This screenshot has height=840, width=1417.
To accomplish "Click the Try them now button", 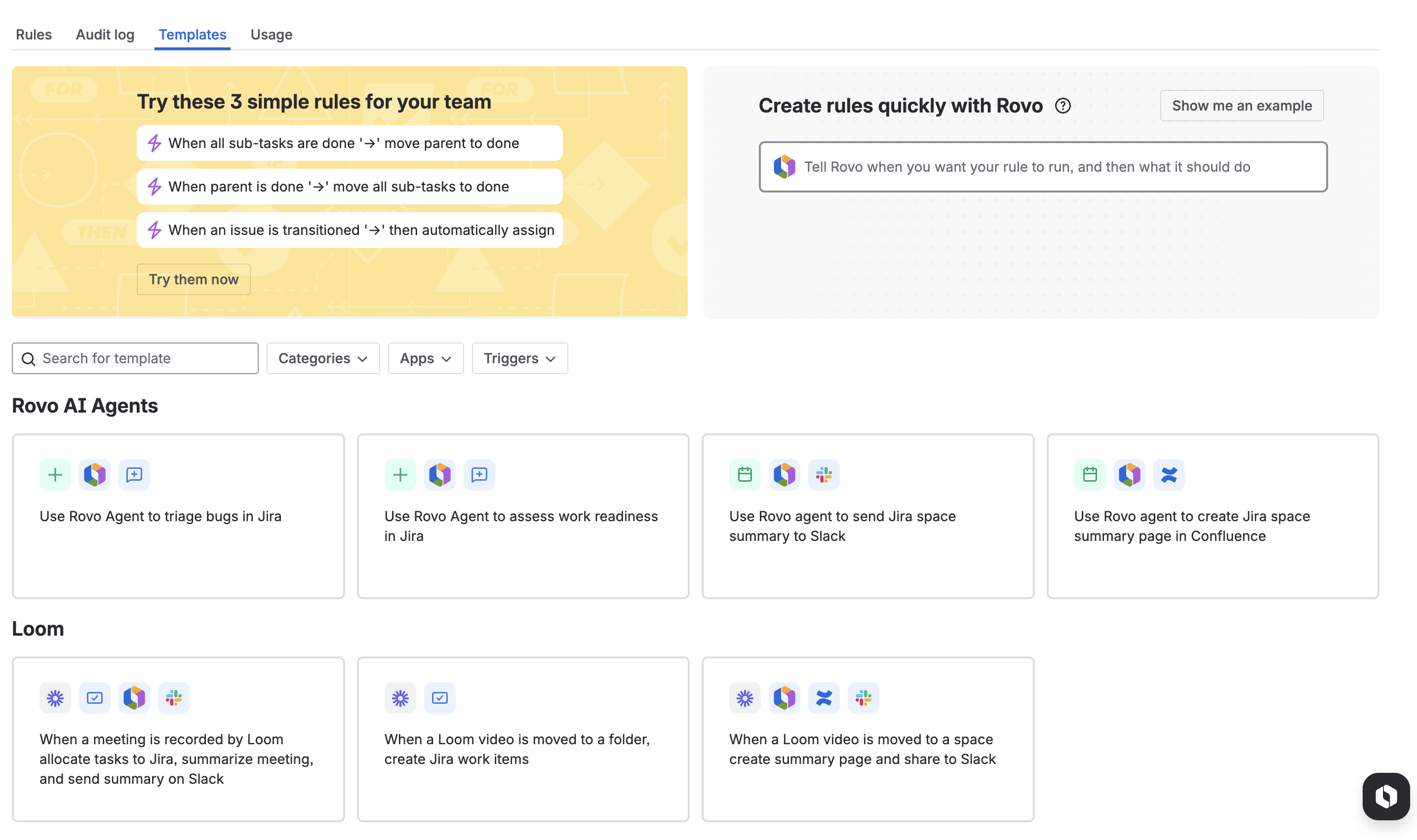I will pos(193,279).
